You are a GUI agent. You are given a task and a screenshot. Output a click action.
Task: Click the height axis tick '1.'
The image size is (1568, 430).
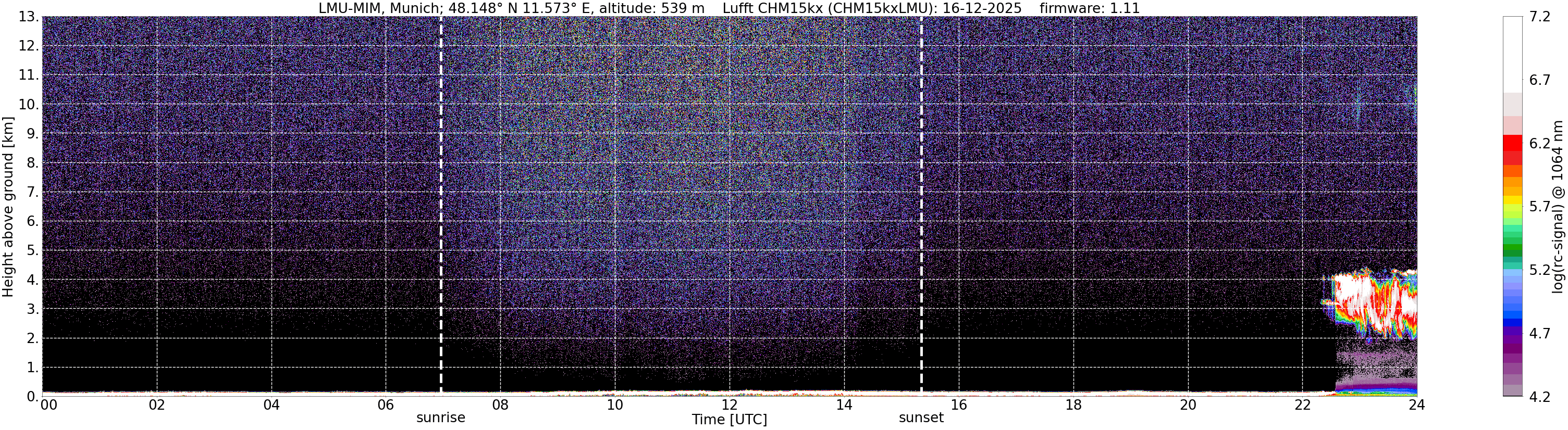point(32,366)
